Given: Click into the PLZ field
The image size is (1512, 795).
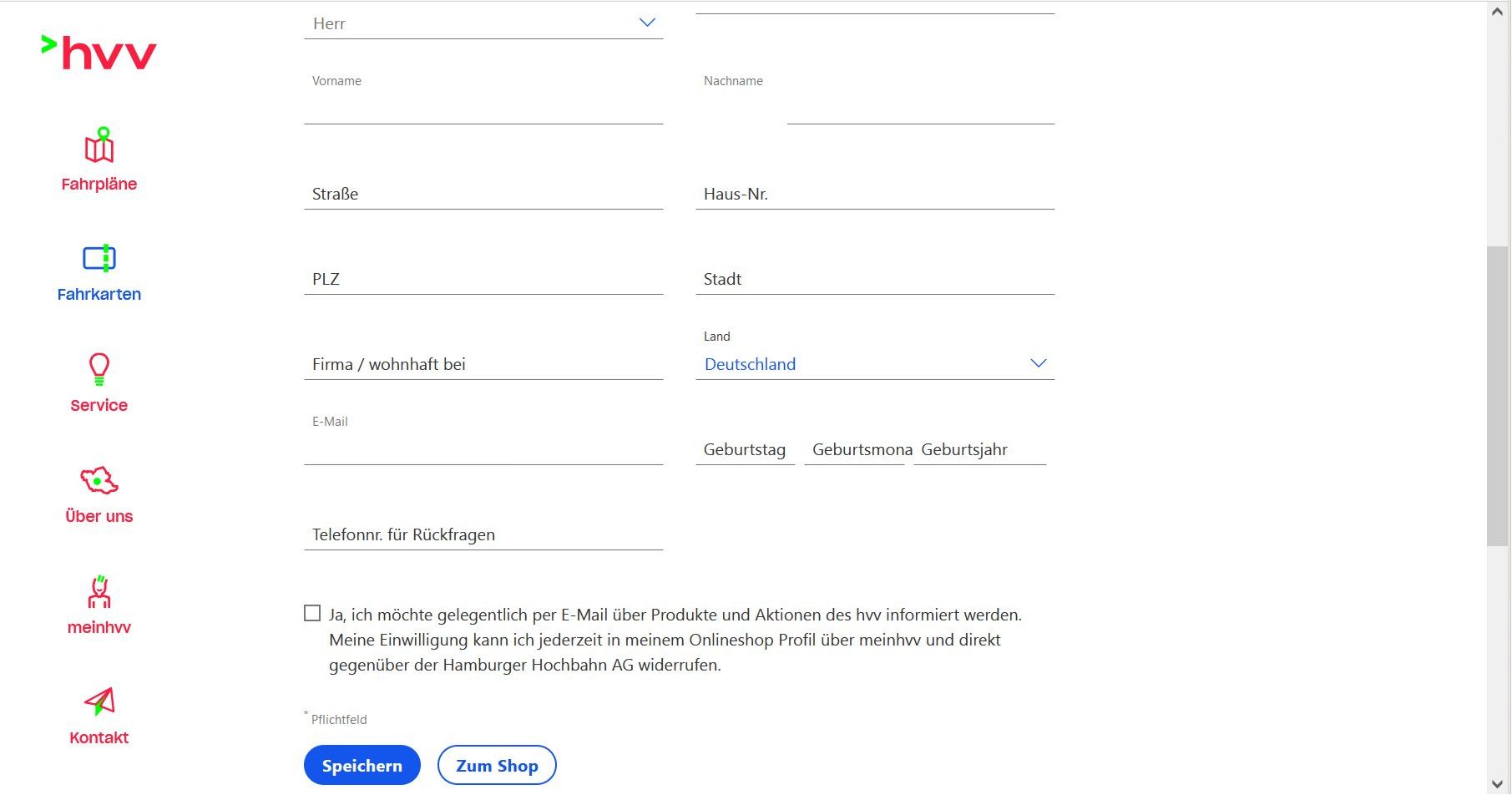Looking at the screenshot, I should (x=483, y=279).
